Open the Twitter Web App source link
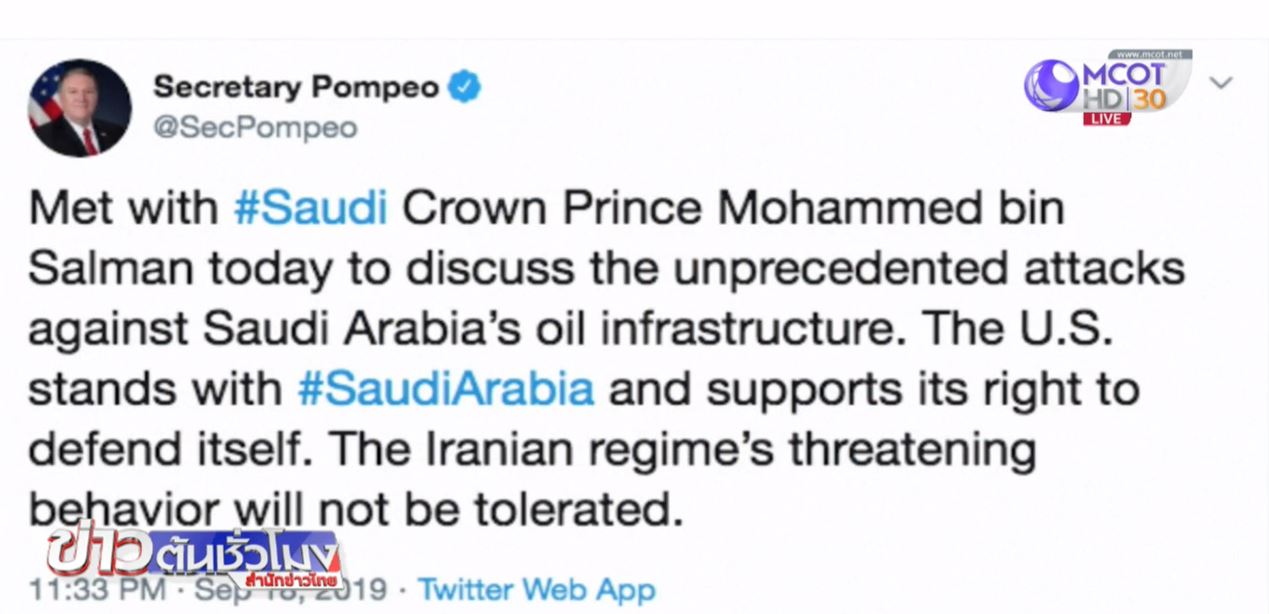1269x614 pixels. (537, 589)
